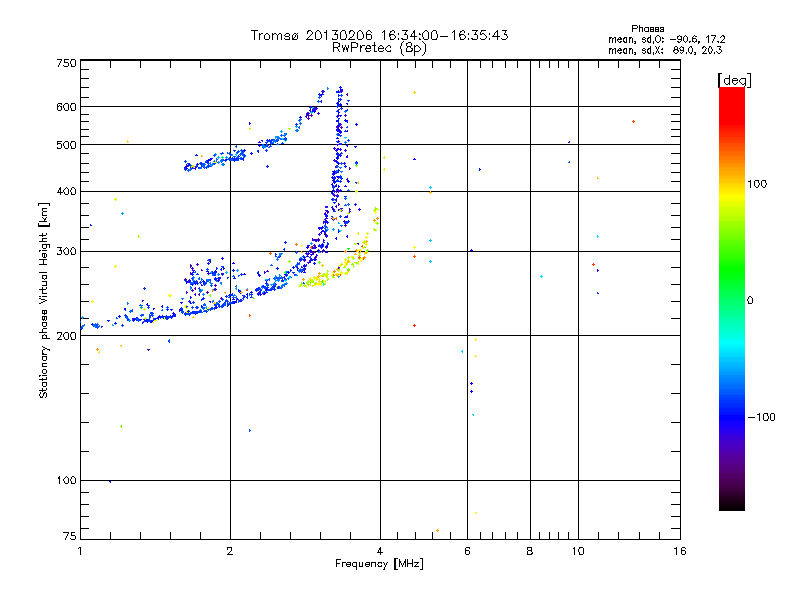Screen dimensions: 800x600
Task: Select the 'mean, sd,X: 89.0, 20.3' line
Action: [665, 50]
